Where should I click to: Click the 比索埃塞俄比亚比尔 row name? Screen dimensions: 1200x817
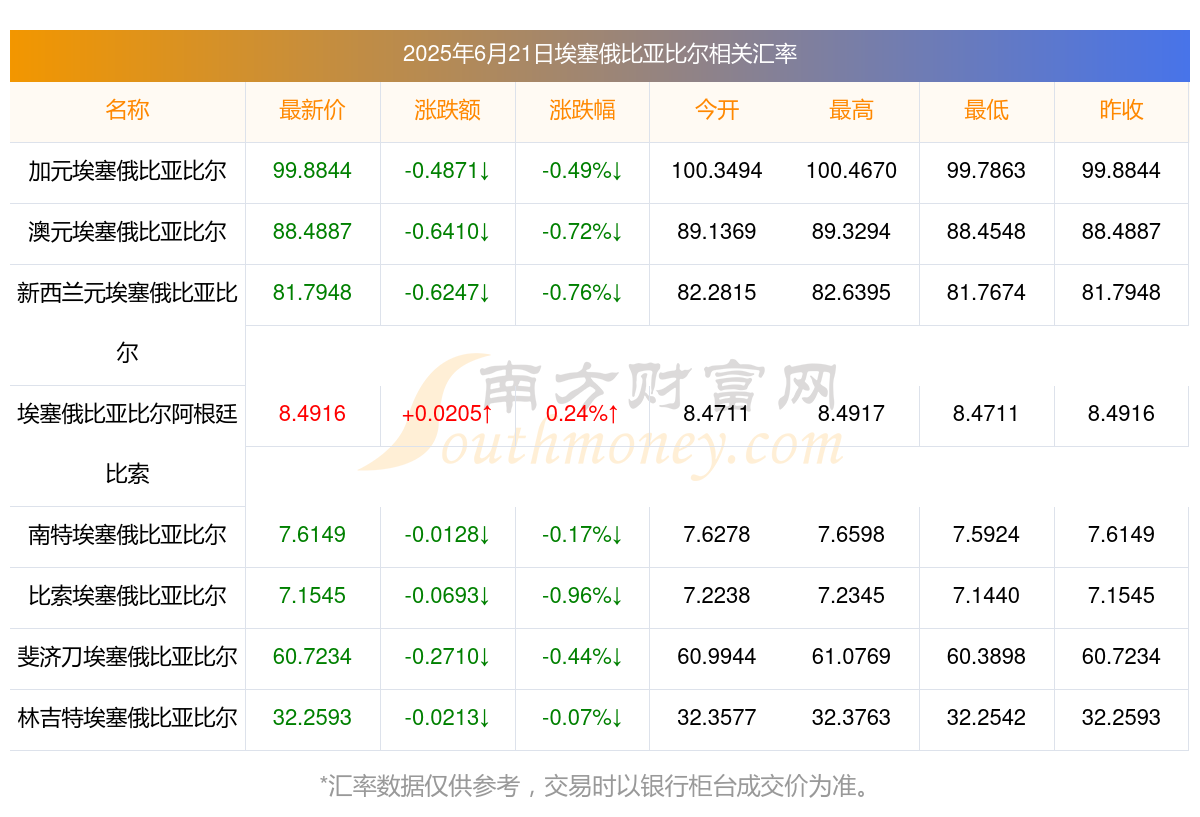[x=127, y=596]
